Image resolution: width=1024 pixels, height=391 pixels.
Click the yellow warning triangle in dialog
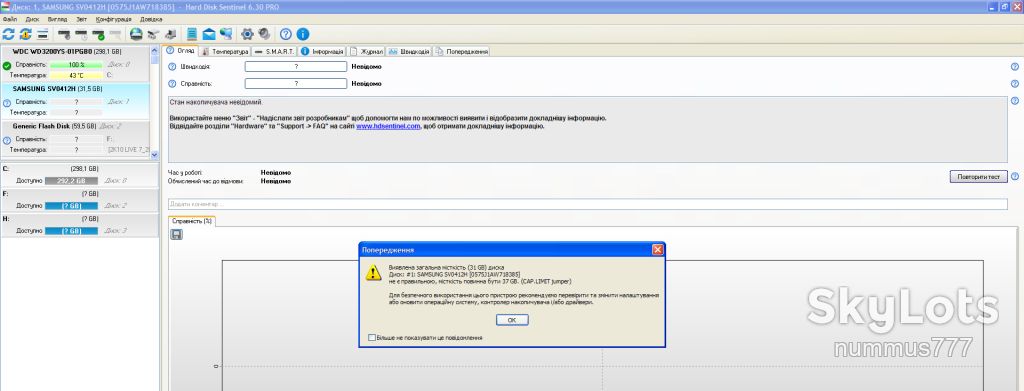pyautogui.click(x=373, y=273)
